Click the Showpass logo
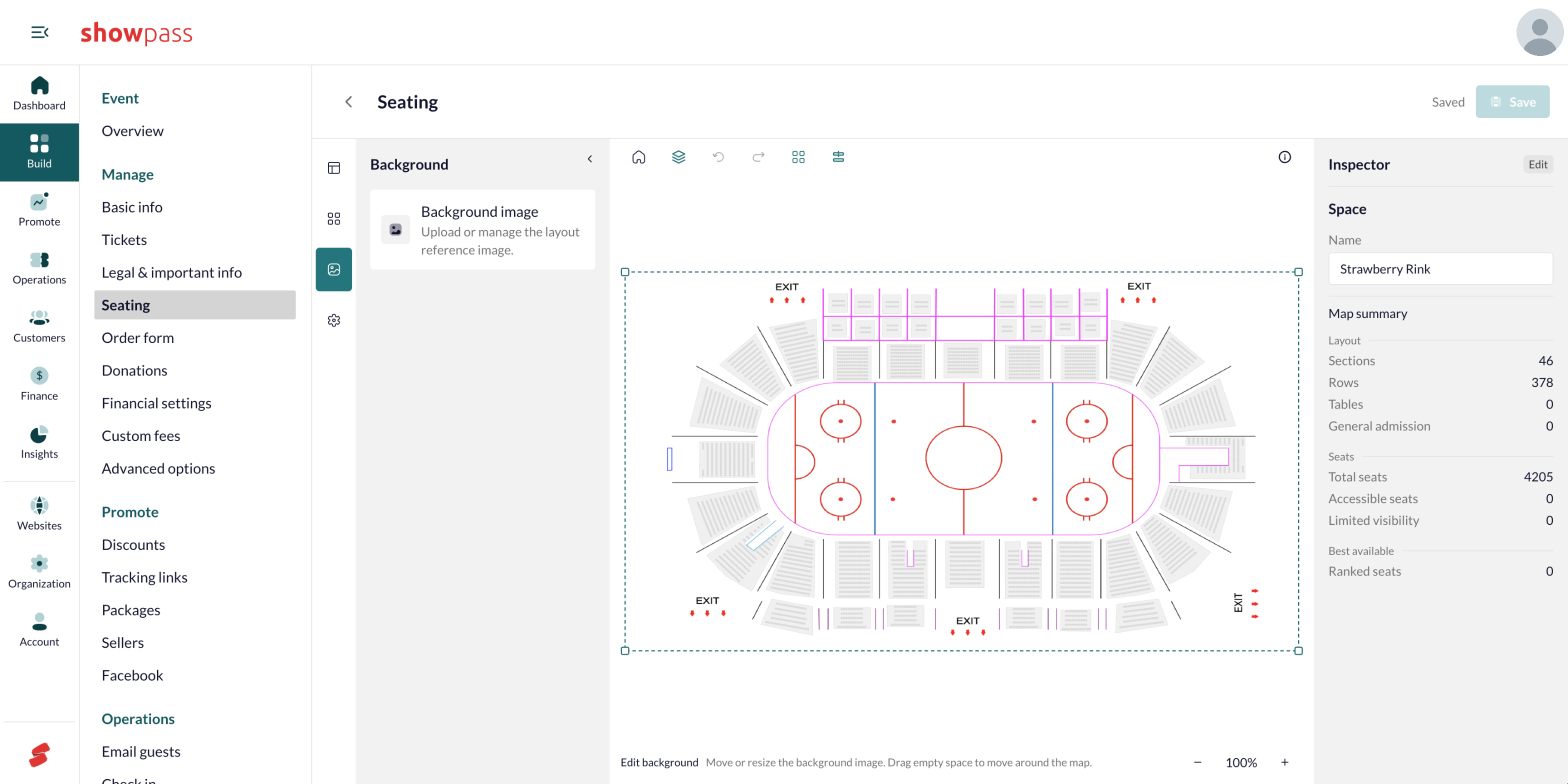The height and width of the screenshot is (784, 1568). pyautogui.click(x=136, y=33)
